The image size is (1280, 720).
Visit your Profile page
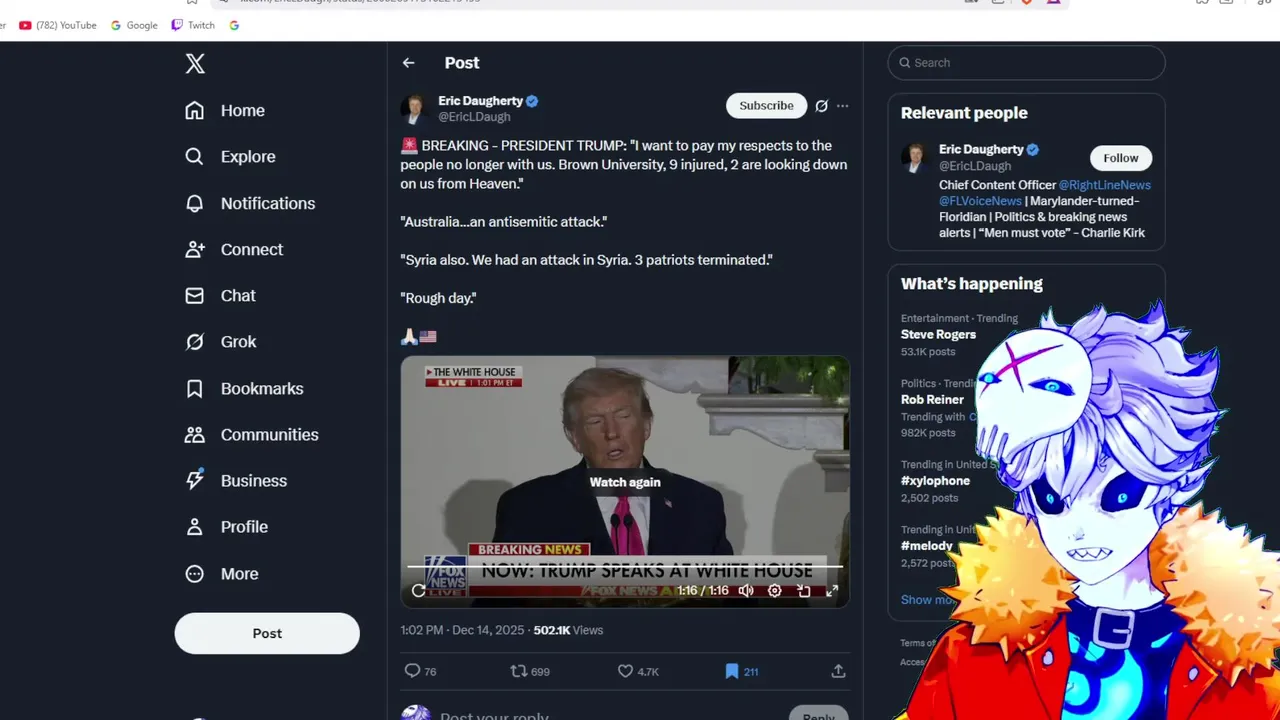(226, 526)
